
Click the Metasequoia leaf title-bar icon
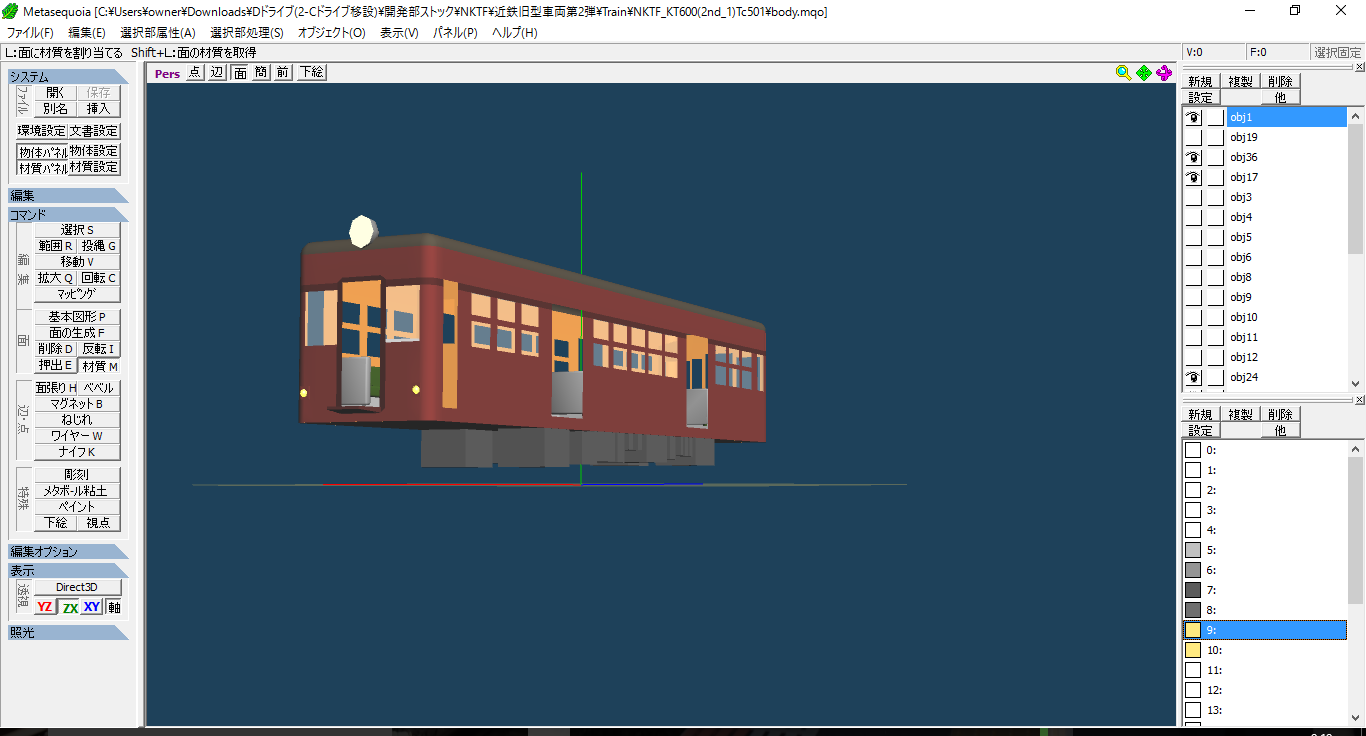pyautogui.click(x=9, y=11)
